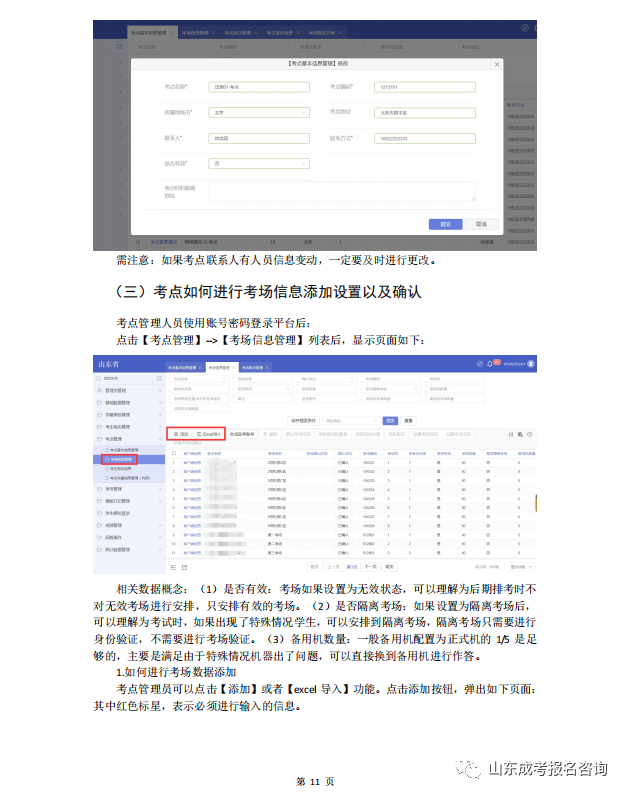The image size is (627, 796).
Task: Open the page-size dropdown at bottom right
Action: (520, 567)
